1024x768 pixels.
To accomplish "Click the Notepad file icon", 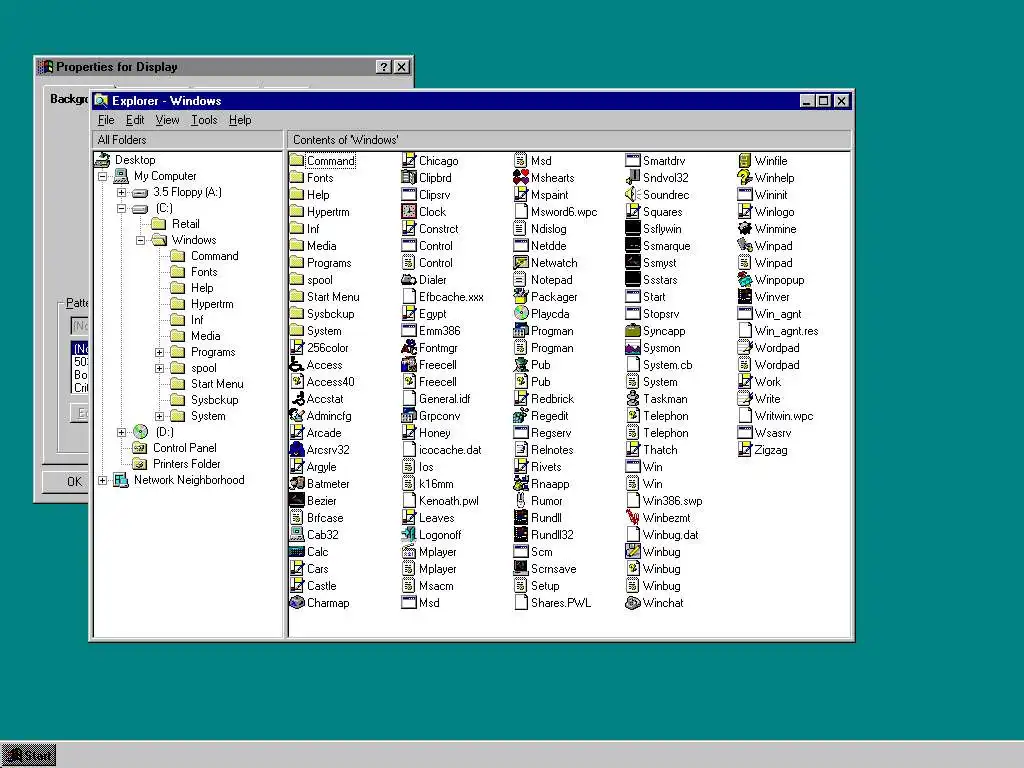I will click(520, 280).
